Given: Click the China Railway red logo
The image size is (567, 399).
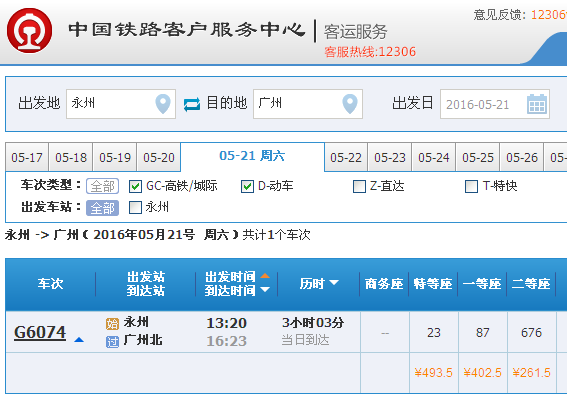Looking at the screenshot, I should (x=29, y=31).
